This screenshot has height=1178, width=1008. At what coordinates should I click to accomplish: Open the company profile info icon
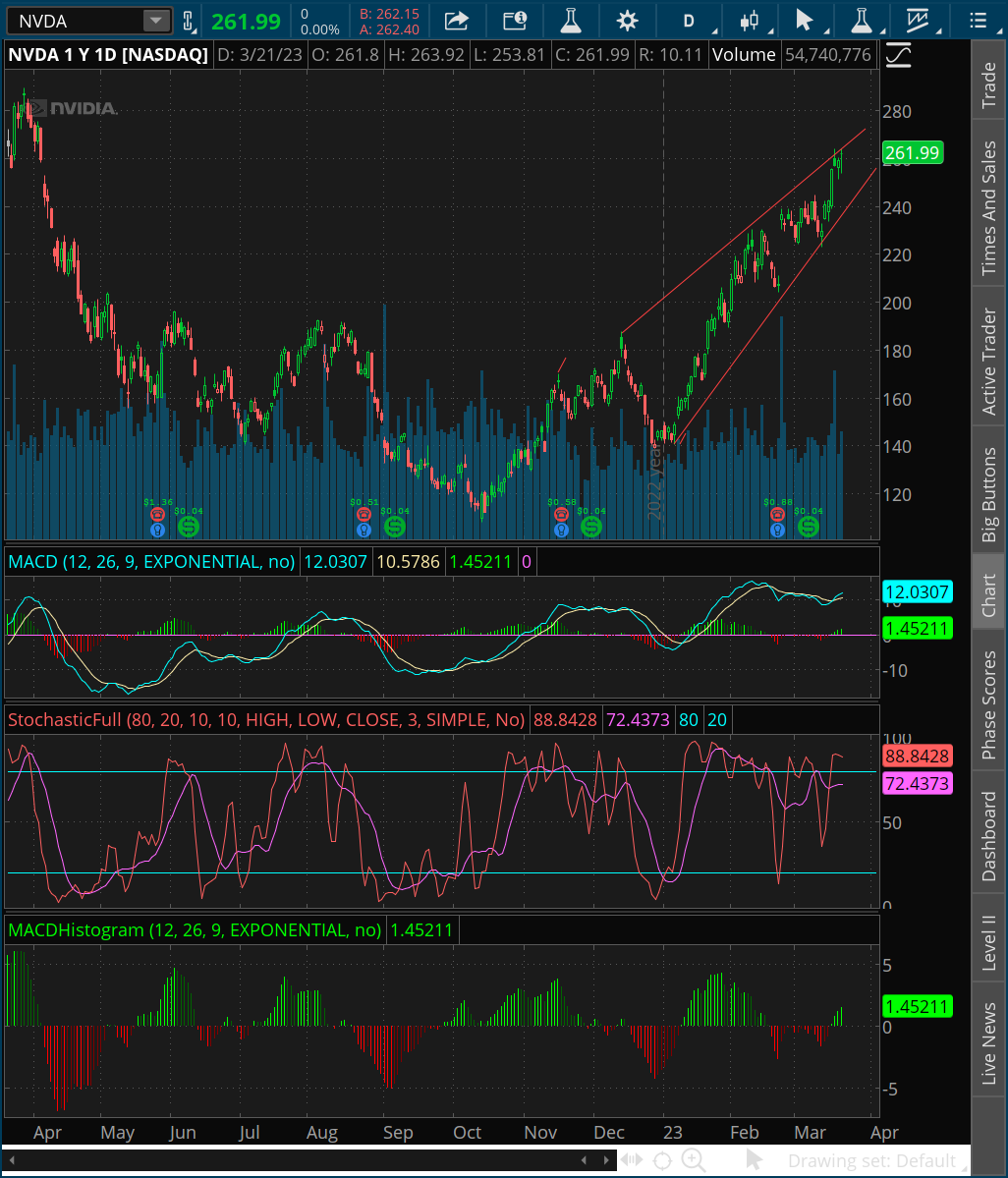pos(515,21)
